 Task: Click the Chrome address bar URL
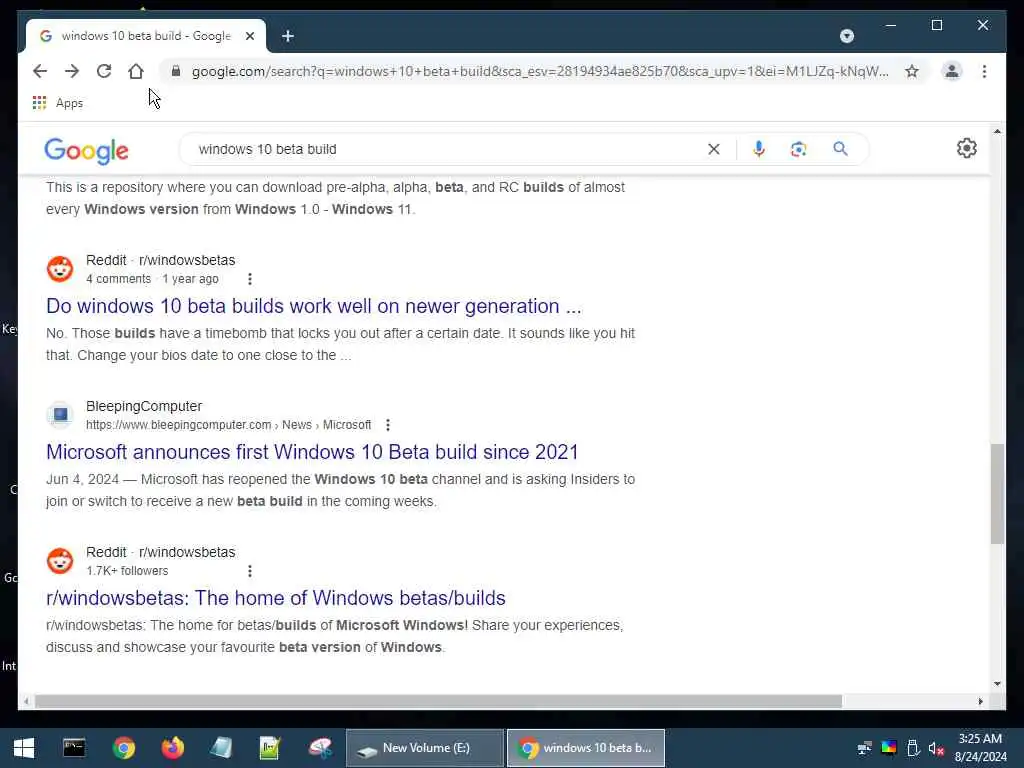click(539, 71)
